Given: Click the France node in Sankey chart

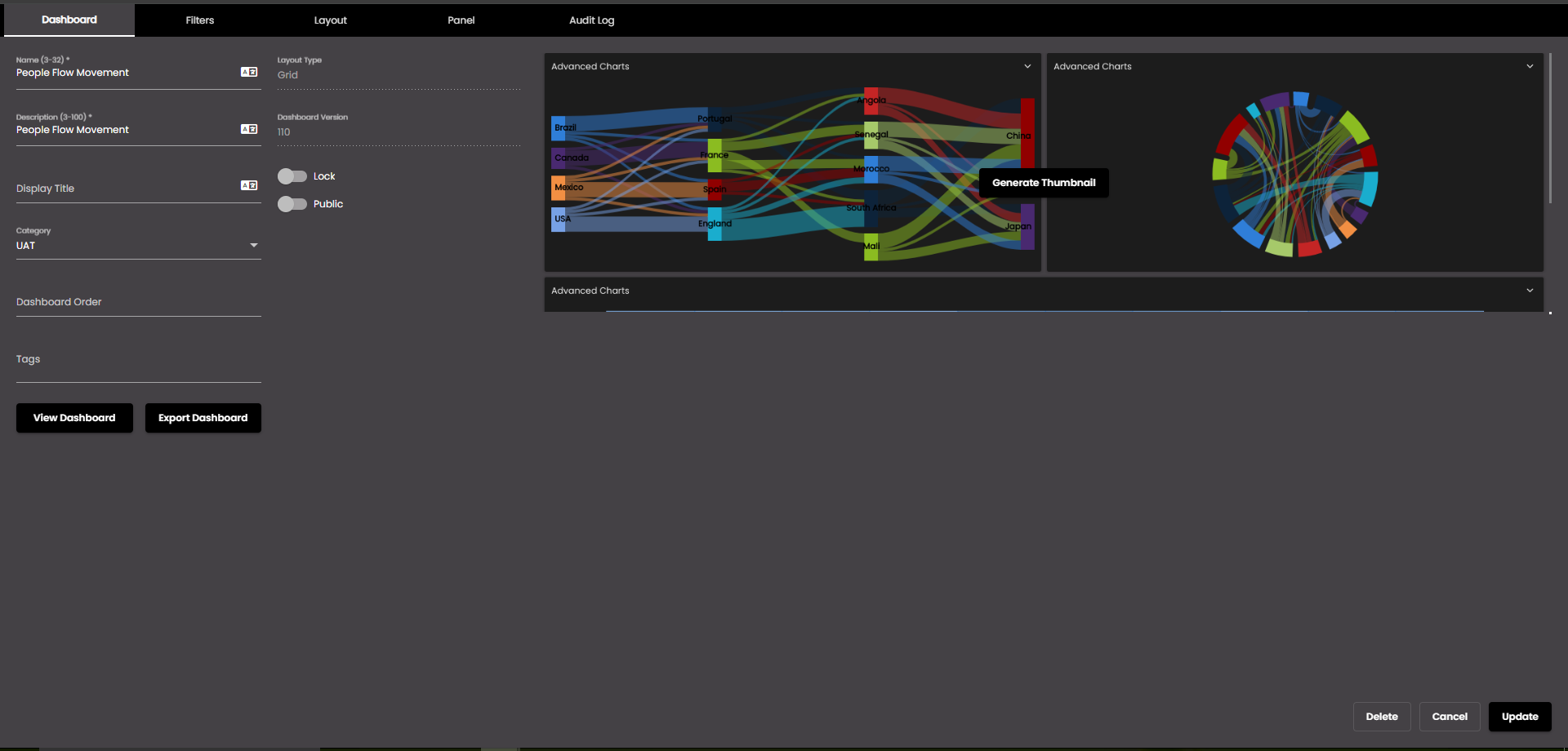Looking at the screenshot, I should pyautogui.click(x=715, y=155).
